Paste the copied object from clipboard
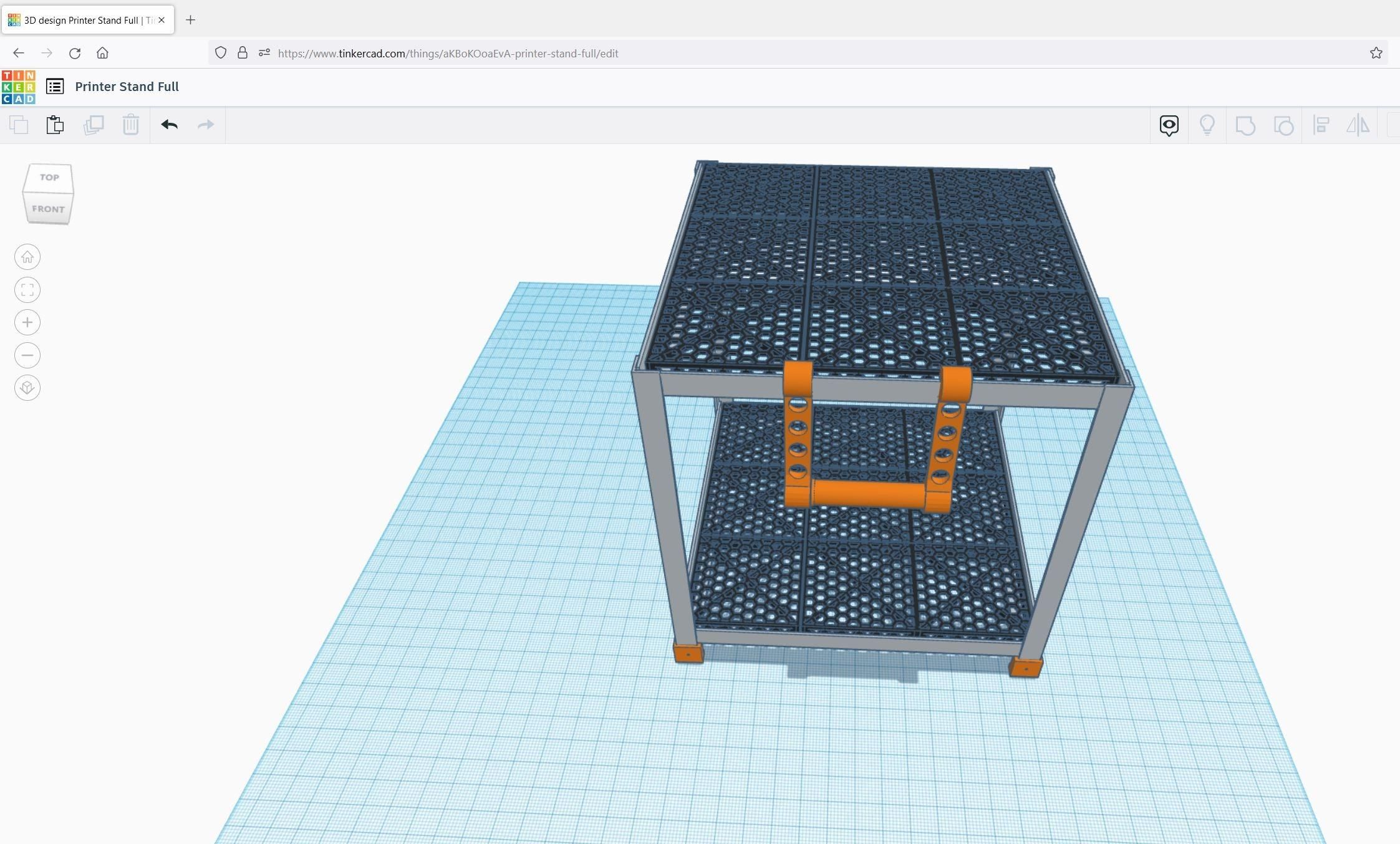 click(55, 125)
